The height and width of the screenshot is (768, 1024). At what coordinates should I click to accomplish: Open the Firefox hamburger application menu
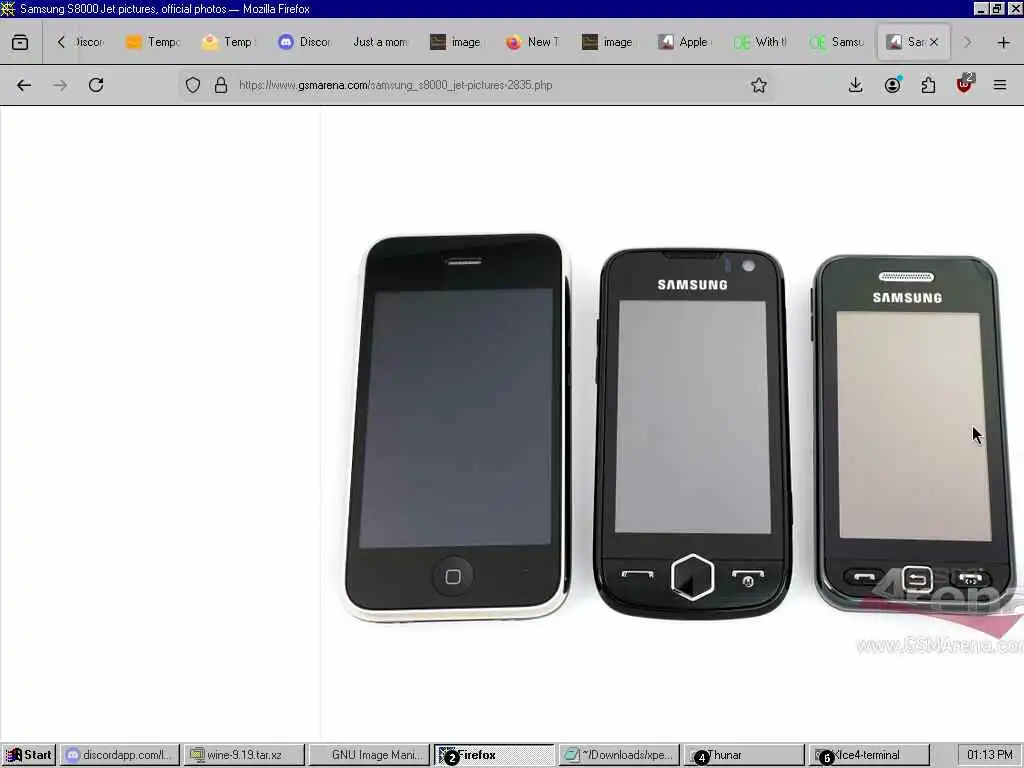point(1000,85)
